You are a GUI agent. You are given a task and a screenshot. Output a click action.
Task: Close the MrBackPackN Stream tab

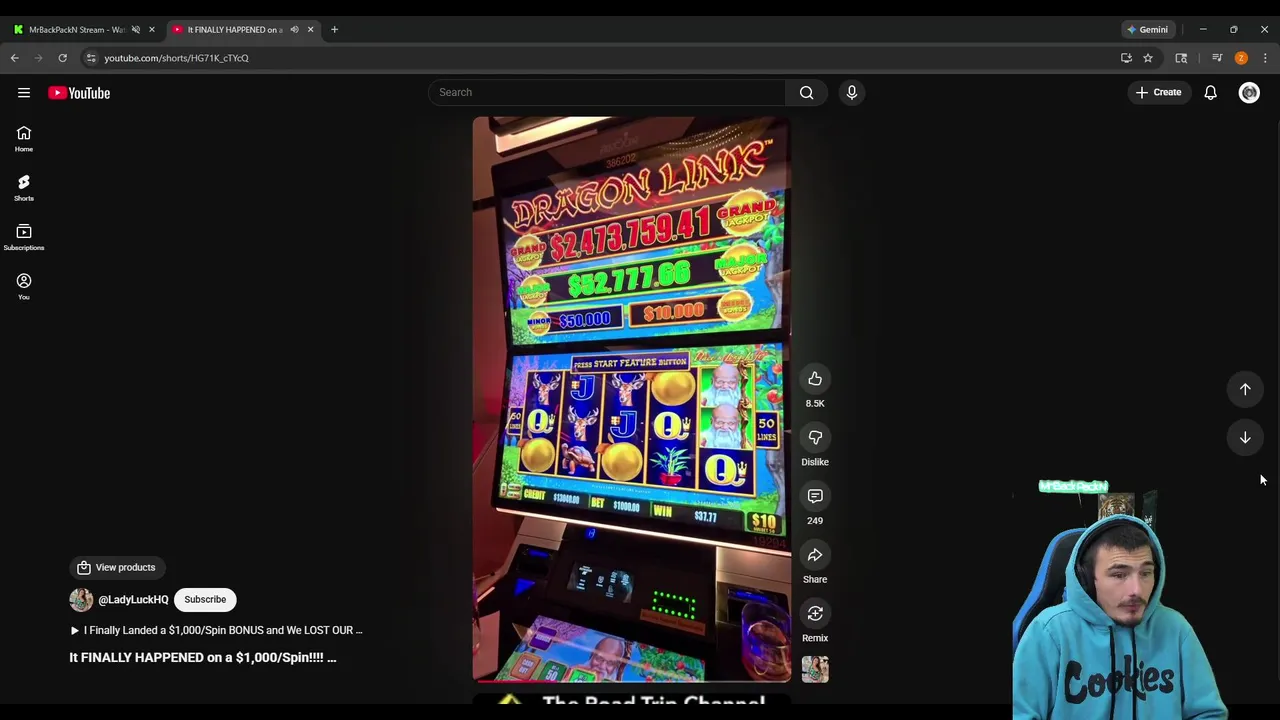(x=152, y=30)
